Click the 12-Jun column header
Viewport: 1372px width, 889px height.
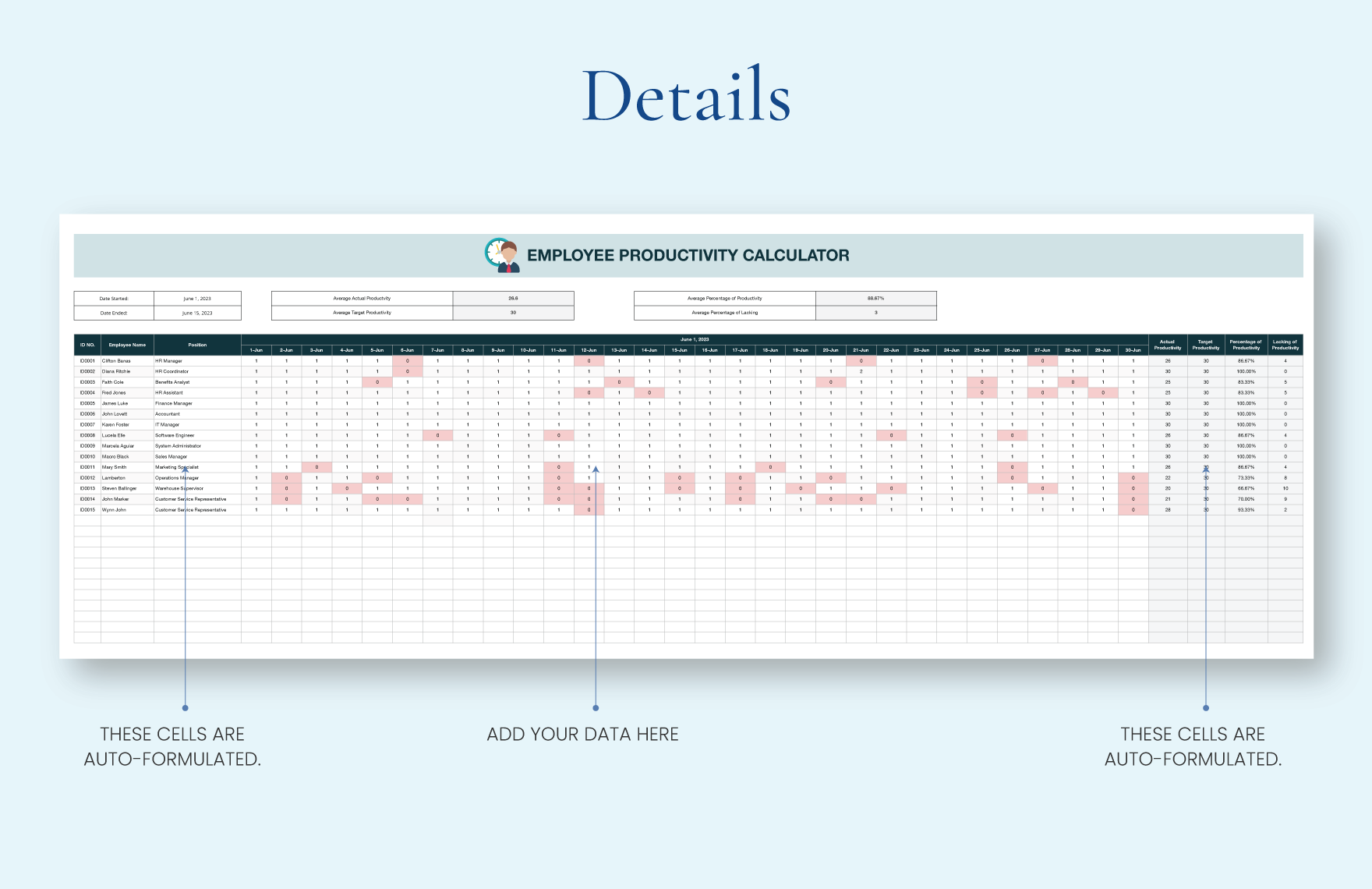[588, 350]
